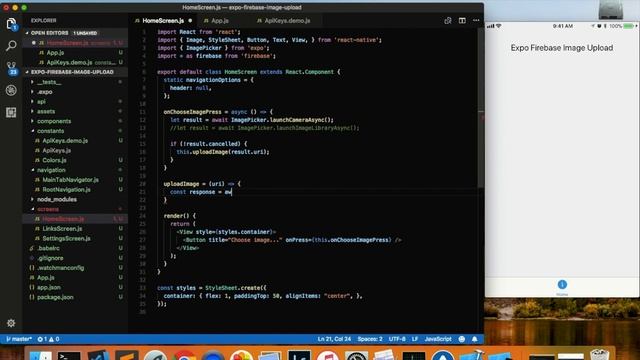Open the Debug view icon

point(11,90)
